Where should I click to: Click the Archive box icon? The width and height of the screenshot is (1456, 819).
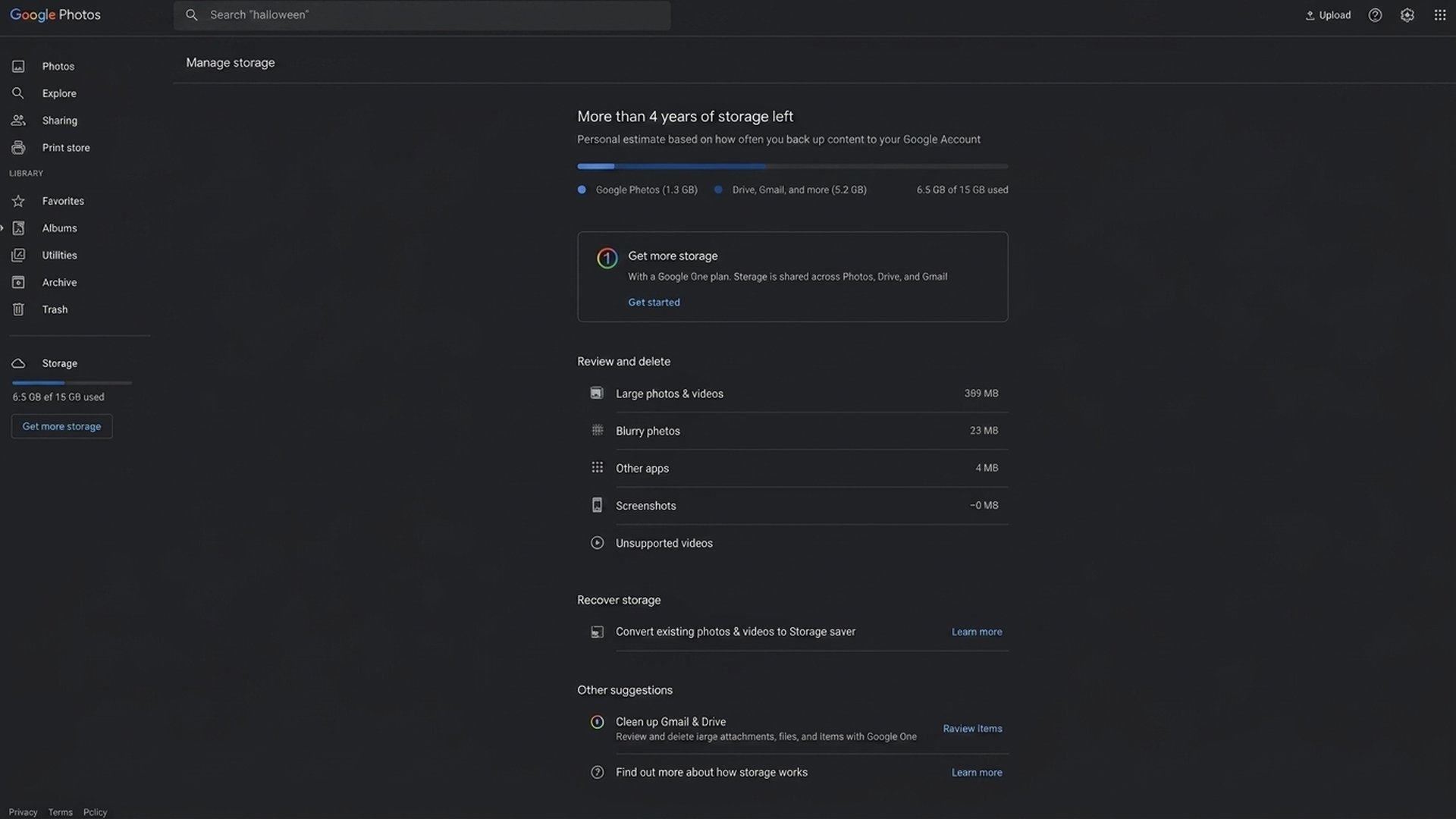[x=18, y=282]
